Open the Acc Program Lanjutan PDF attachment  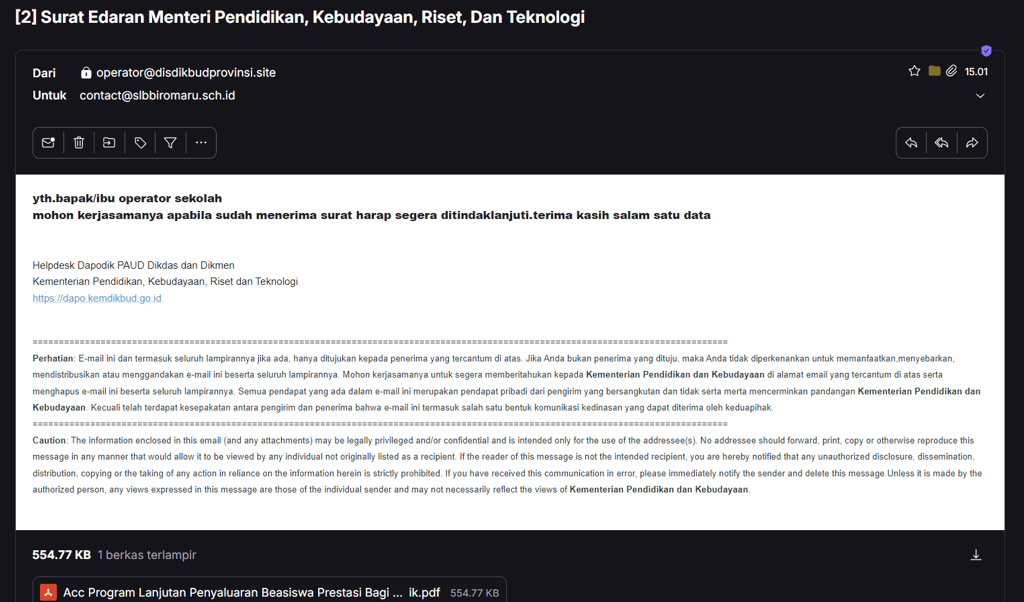point(269,592)
